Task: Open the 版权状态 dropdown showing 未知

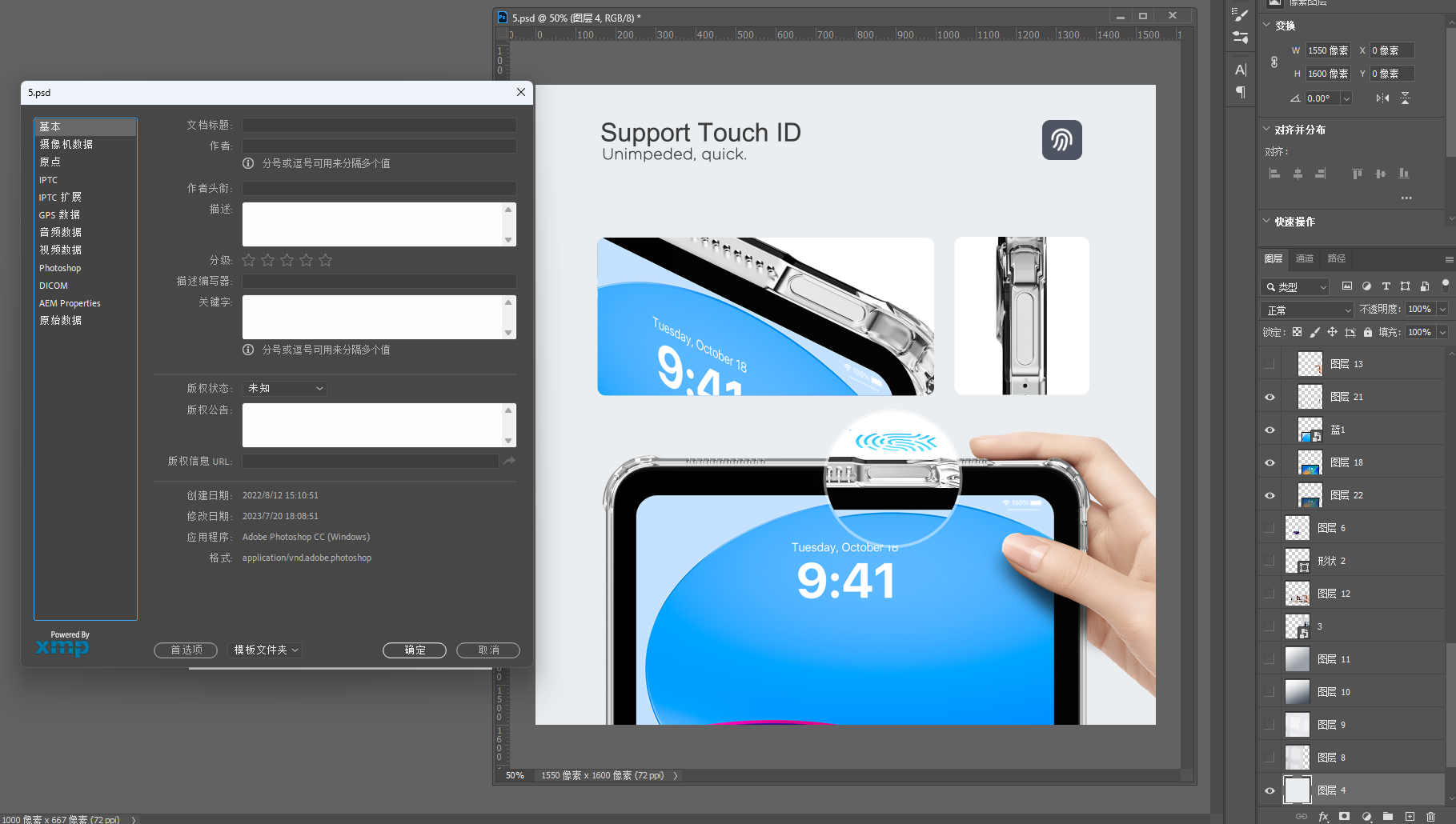Action: click(x=284, y=388)
